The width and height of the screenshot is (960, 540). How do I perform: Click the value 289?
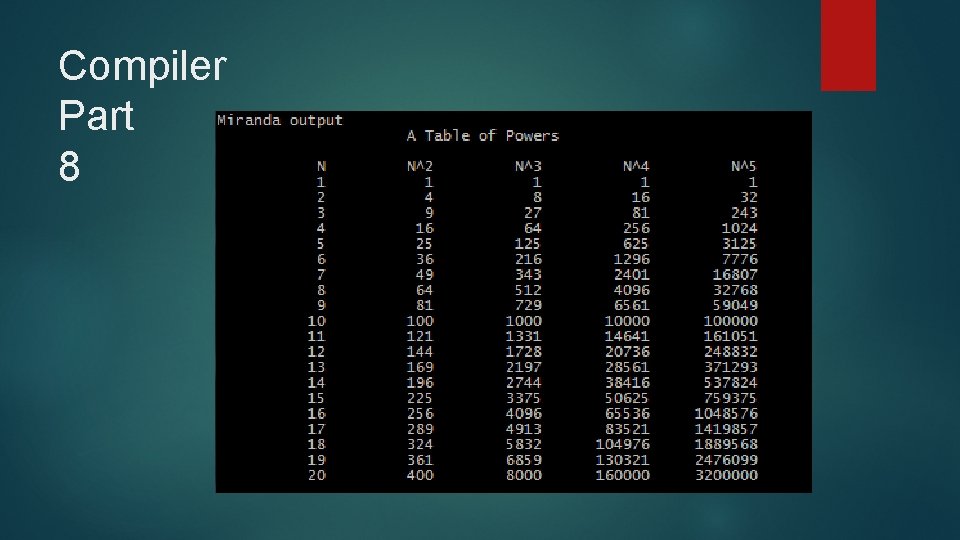coord(420,429)
